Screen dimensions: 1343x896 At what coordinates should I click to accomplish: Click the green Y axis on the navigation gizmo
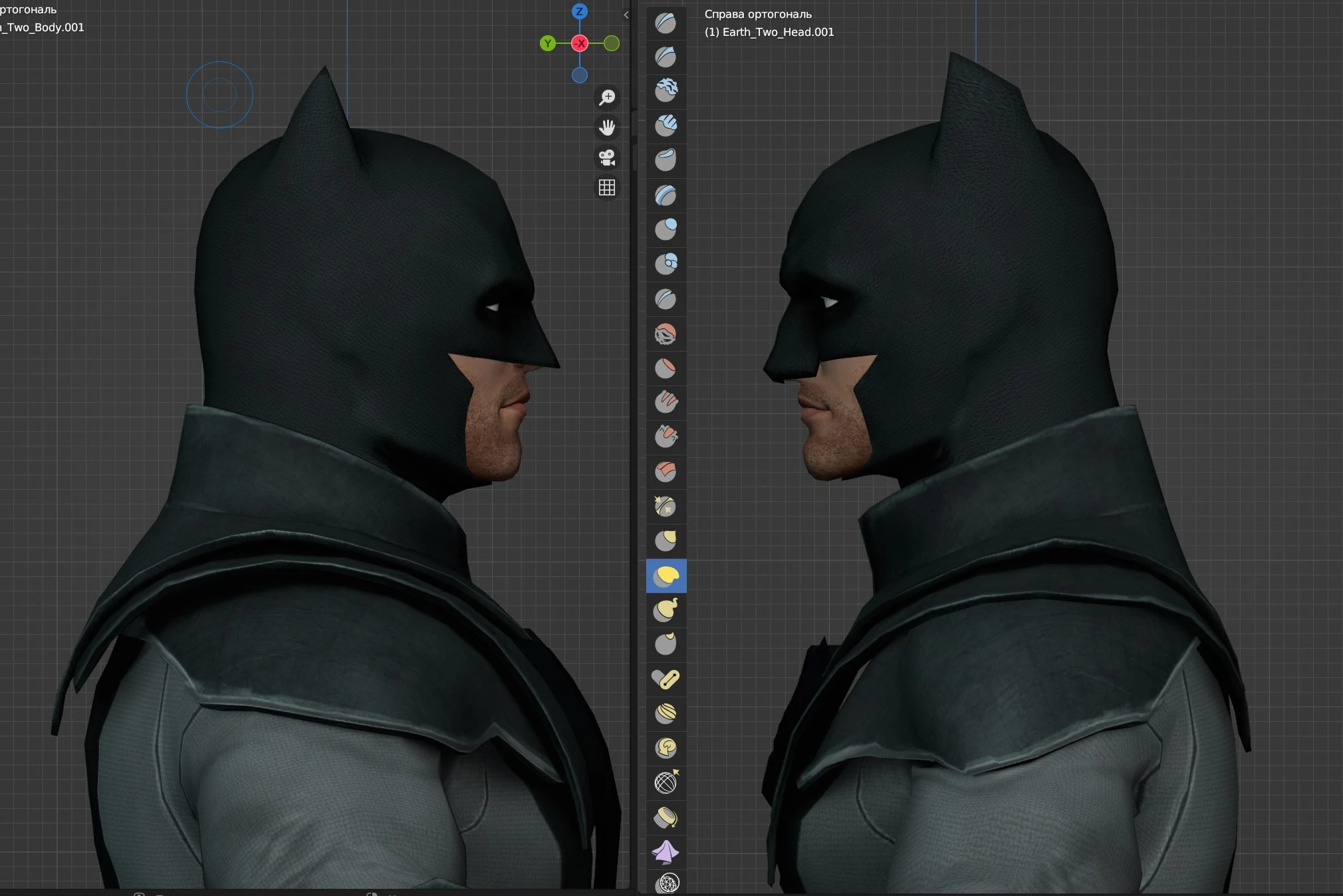point(548,43)
